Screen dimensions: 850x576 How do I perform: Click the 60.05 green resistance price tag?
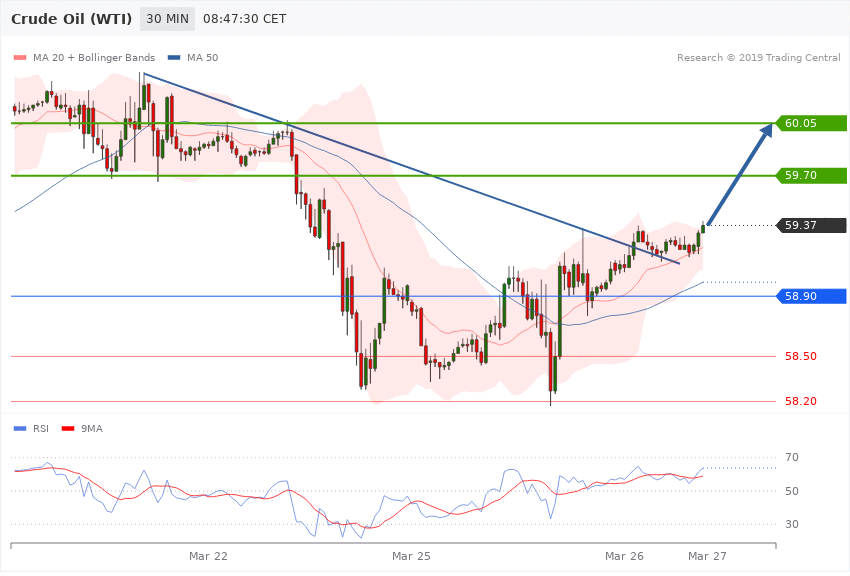pyautogui.click(x=812, y=123)
